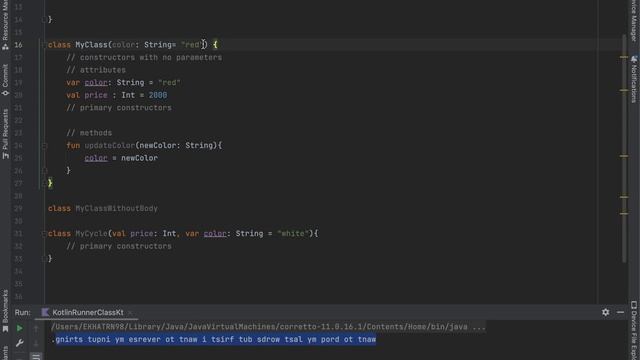Collapse updateColor function fold marker on line 24
This screenshot has width=640, height=360.
pyautogui.click(x=44, y=145)
